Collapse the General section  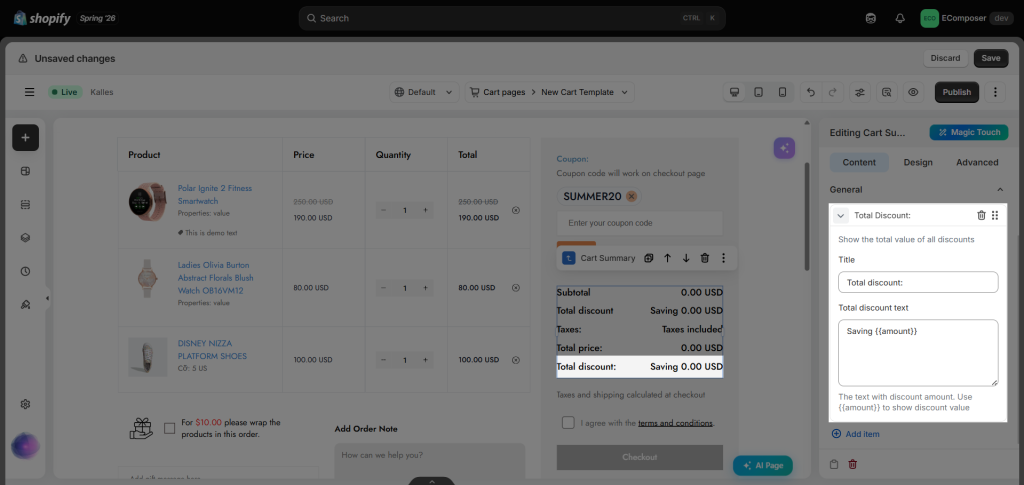click(1000, 189)
